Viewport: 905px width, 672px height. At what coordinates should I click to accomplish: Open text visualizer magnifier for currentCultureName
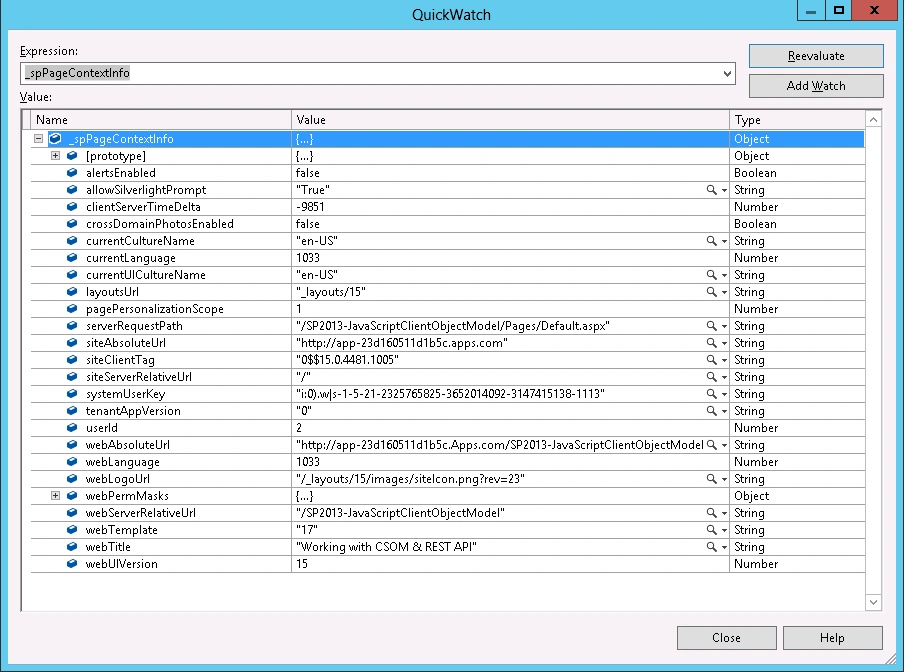click(712, 241)
